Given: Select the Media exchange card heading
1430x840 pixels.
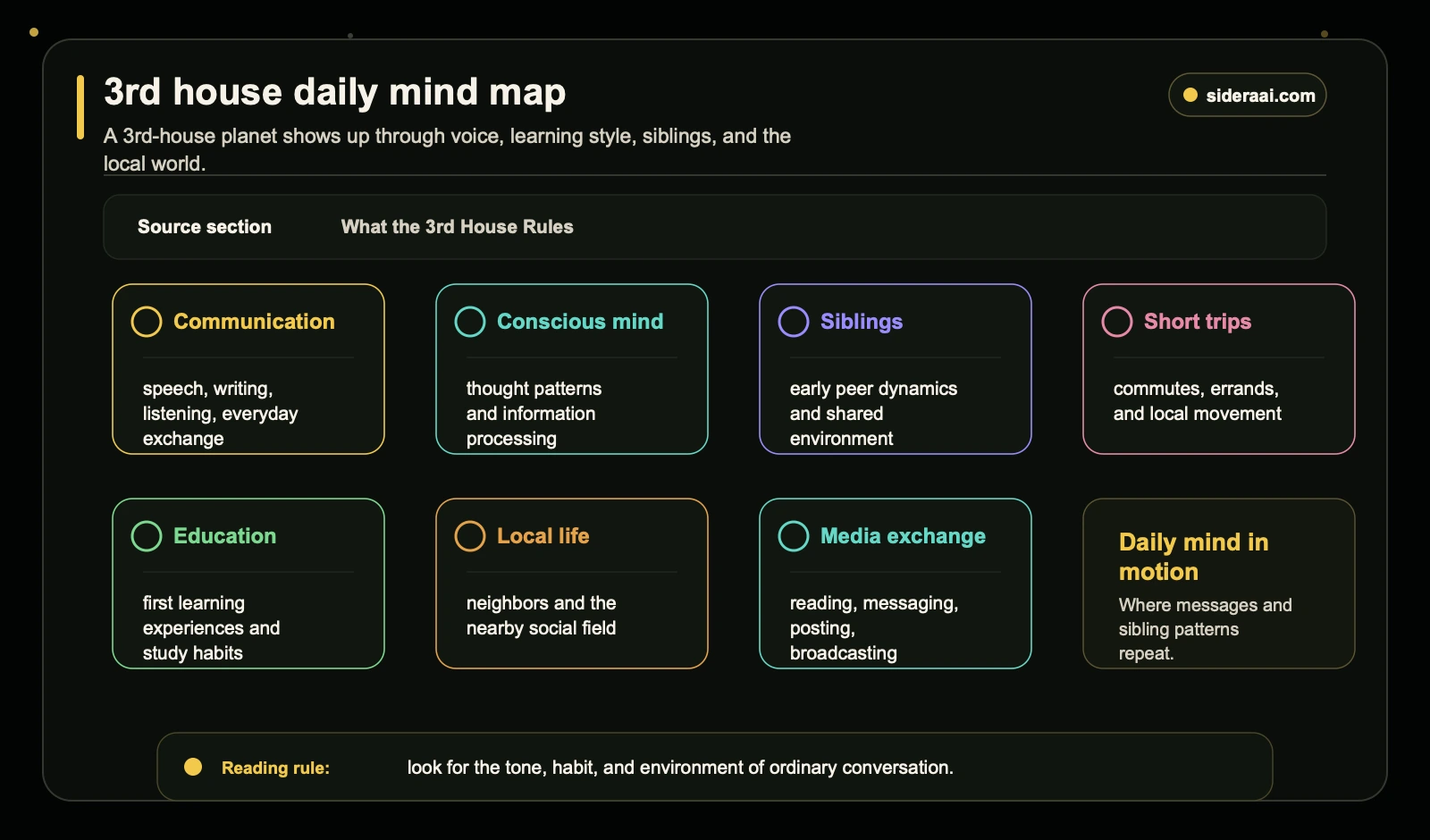Looking at the screenshot, I should point(903,536).
